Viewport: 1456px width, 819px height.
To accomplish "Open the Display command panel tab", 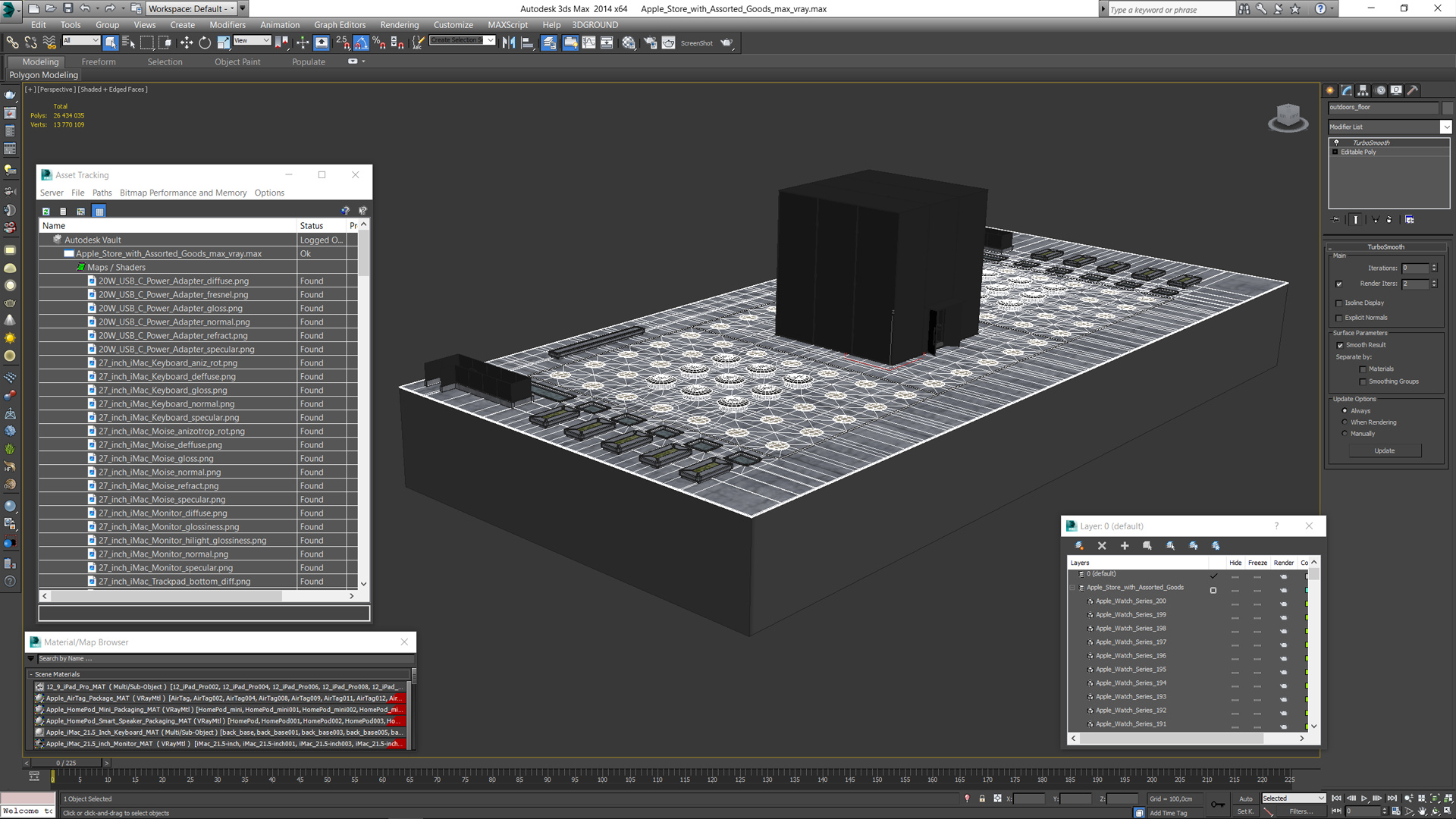I will pos(1396,90).
